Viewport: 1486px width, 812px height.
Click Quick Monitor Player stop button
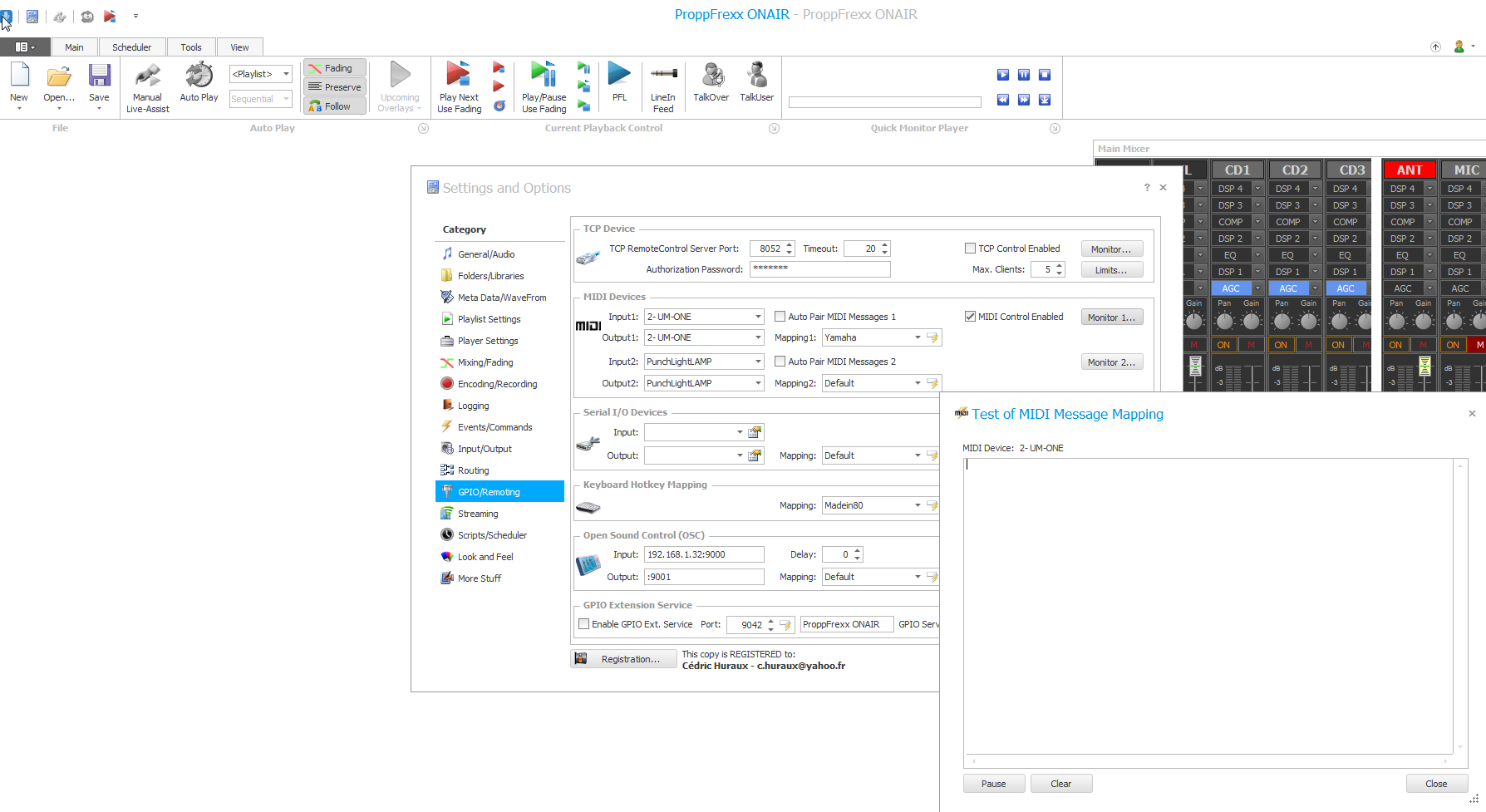click(x=1045, y=75)
